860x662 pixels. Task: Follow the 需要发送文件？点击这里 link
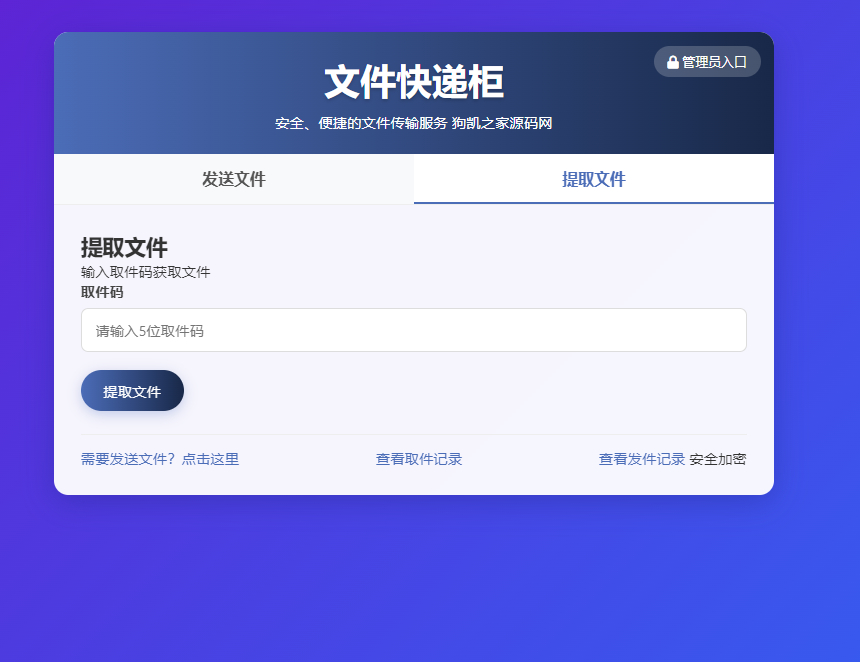coord(160,459)
